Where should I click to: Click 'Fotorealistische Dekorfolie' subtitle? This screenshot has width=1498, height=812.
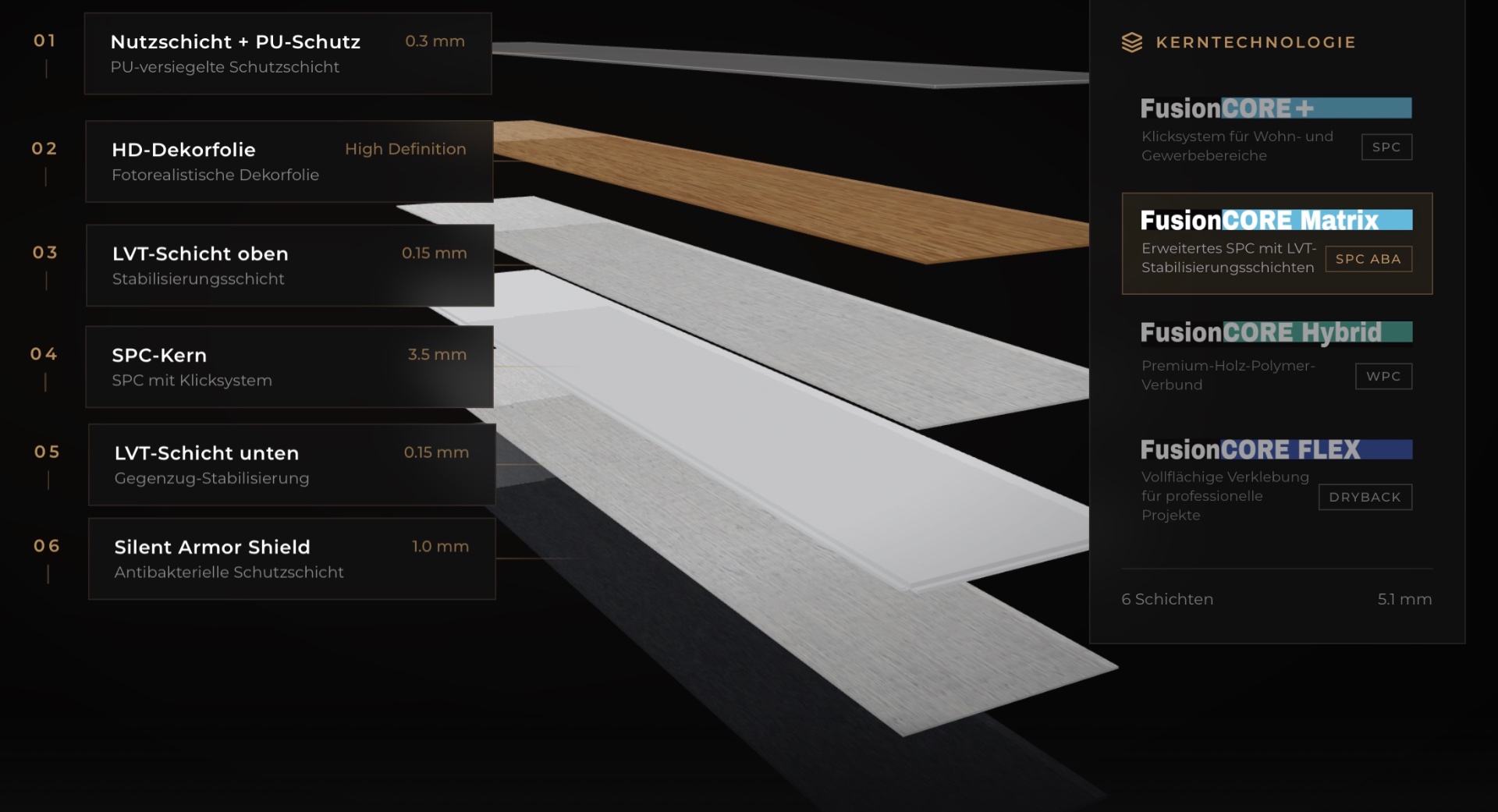coord(215,175)
